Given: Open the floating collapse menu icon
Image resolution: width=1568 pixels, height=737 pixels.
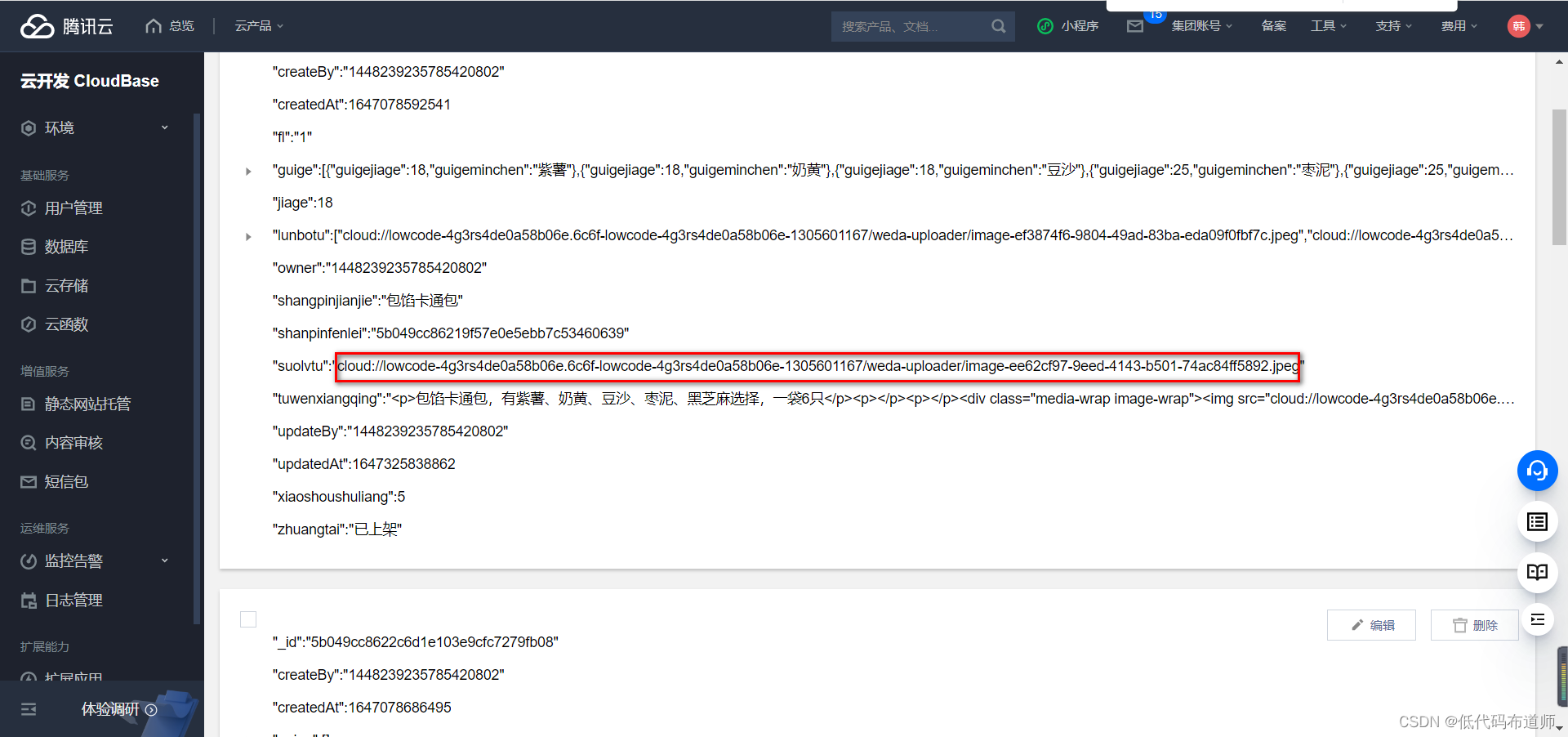Looking at the screenshot, I should pyautogui.click(x=1537, y=619).
